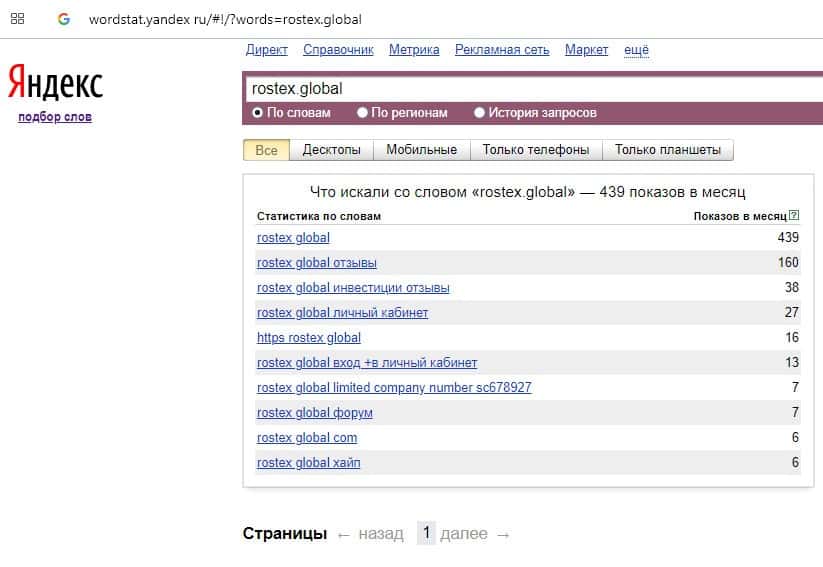Click the 439 count in first row
Screen dimensions: 823x567
[788, 237]
